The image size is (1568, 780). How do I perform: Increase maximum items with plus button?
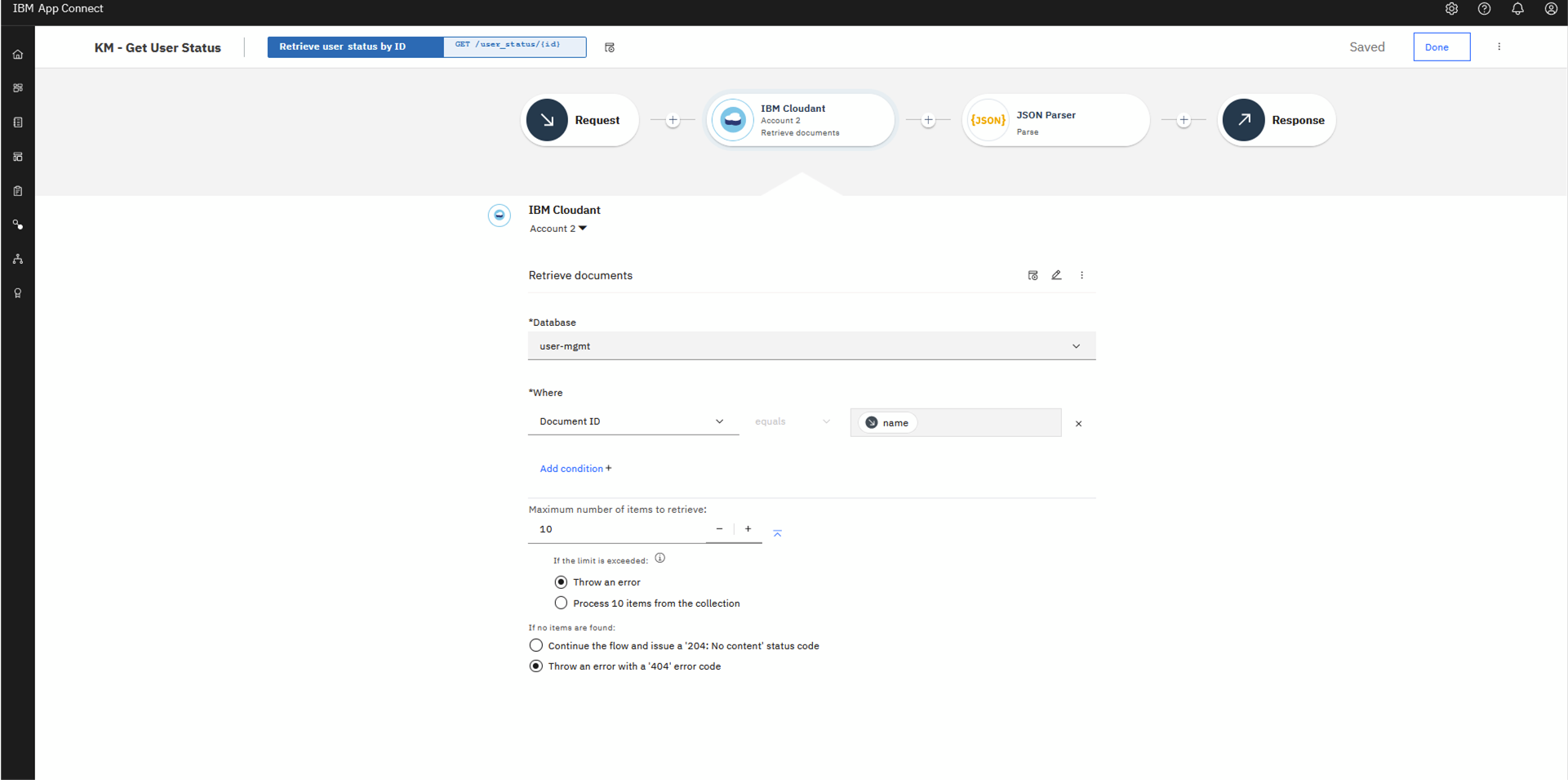(x=748, y=529)
